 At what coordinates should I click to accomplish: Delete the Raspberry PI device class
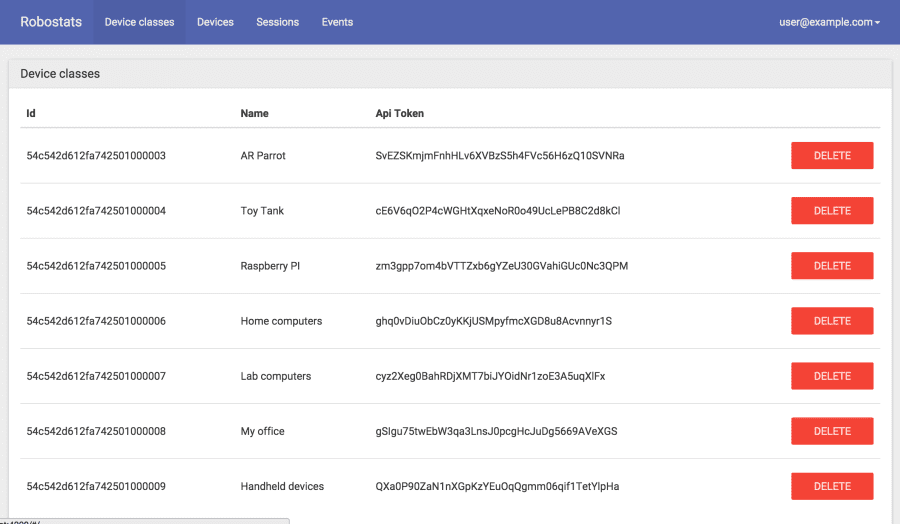click(x=832, y=266)
